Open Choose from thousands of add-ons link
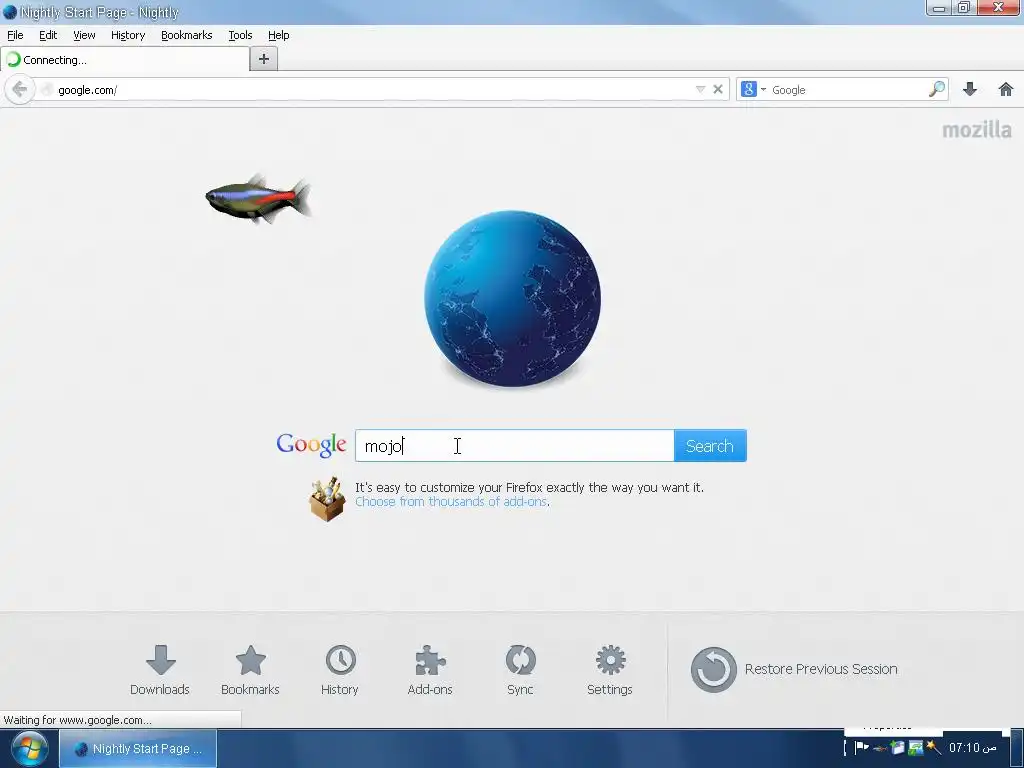 click(451, 502)
